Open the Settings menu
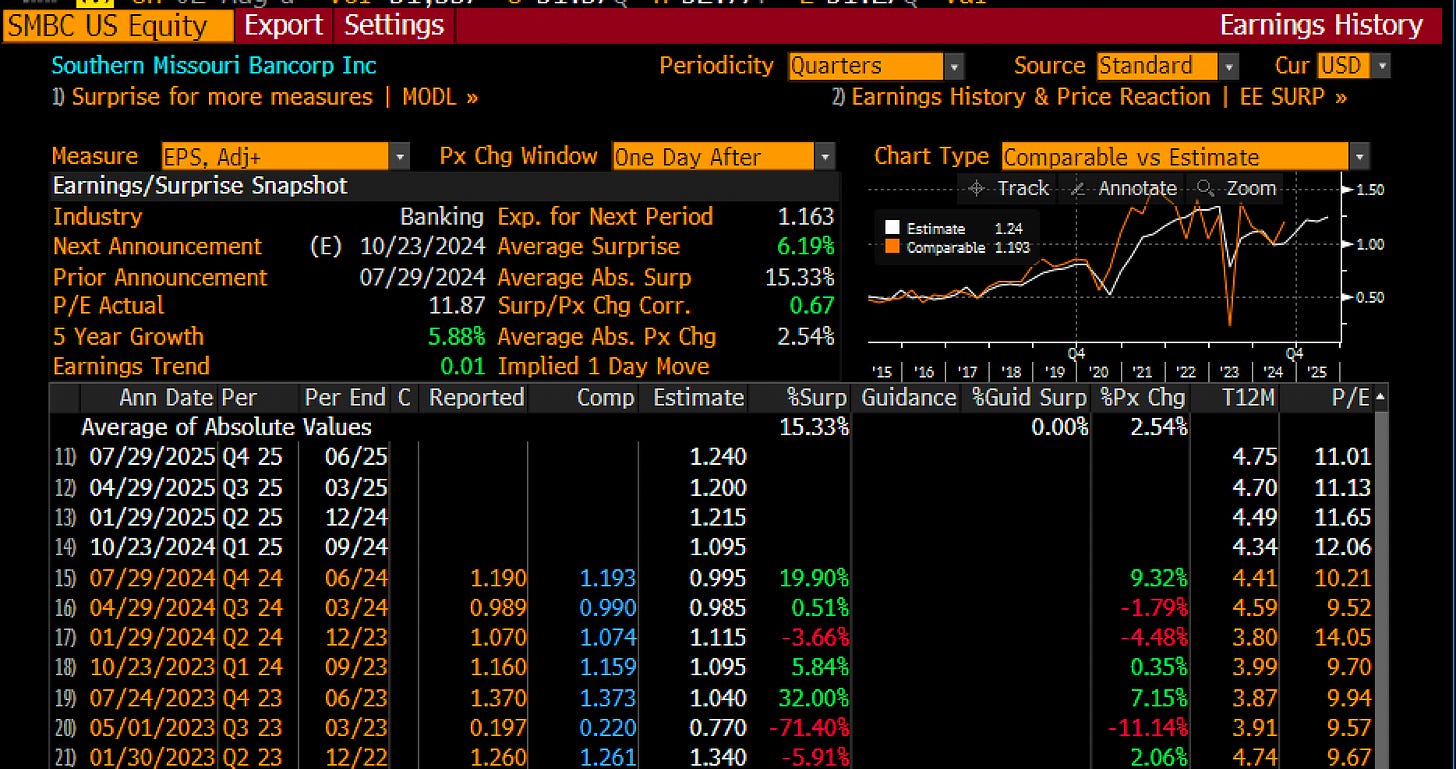The image size is (1456, 769). [x=394, y=25]
